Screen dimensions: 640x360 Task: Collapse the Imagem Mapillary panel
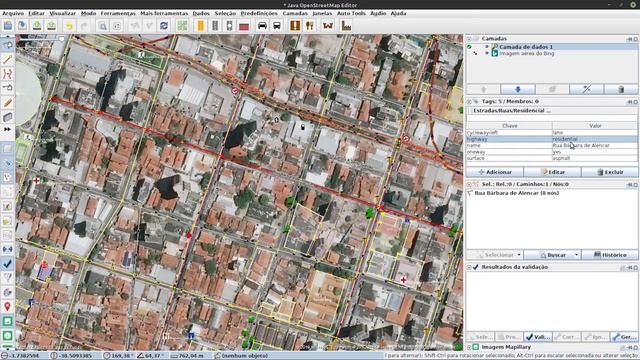click(x=469, y=347)
